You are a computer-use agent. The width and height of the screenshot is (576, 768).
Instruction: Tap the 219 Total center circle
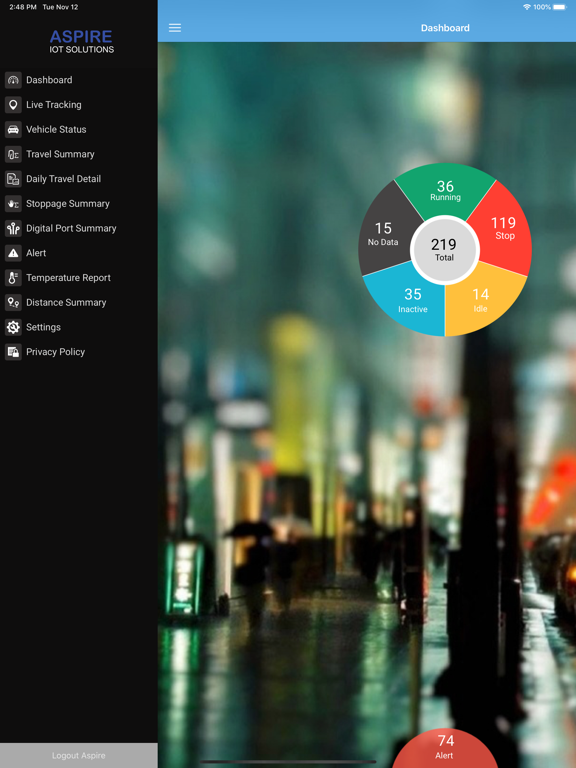(444, 250)
